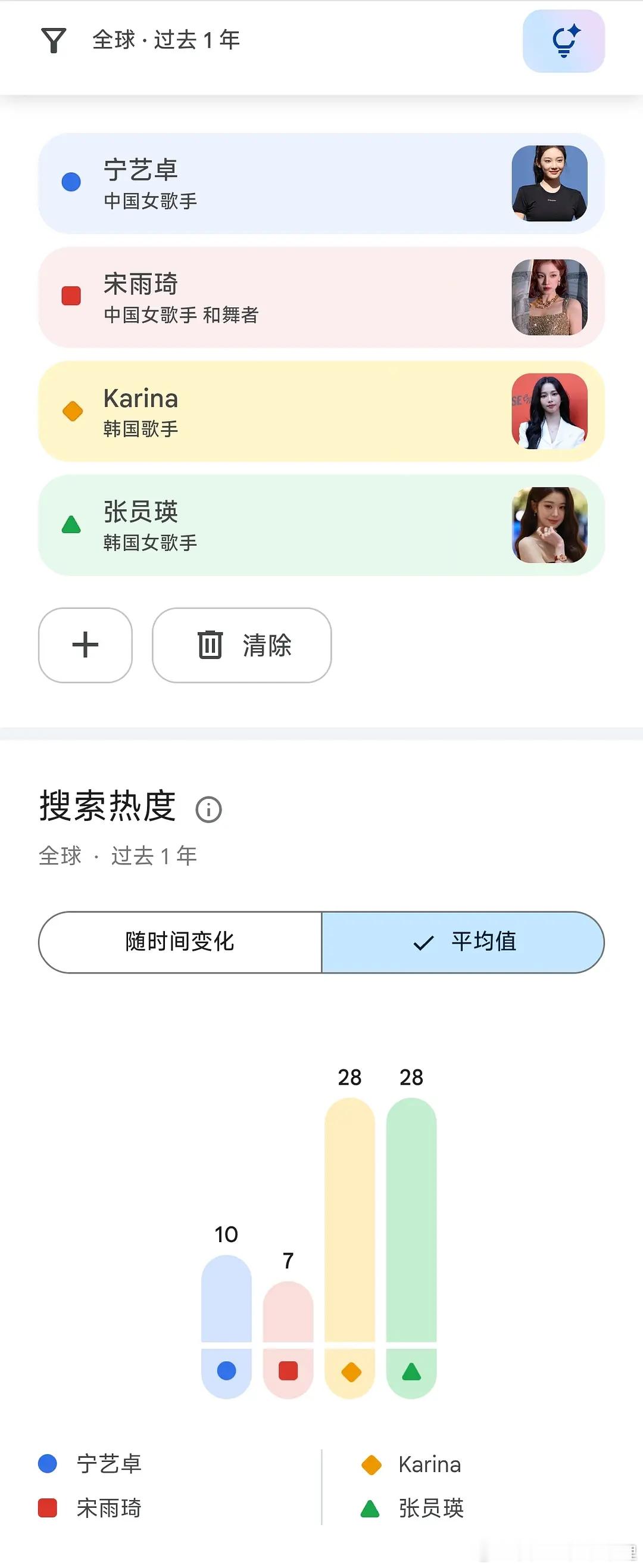643x1568 pixels.
Task: Click the Karina legend entry
Action: 411,1464
